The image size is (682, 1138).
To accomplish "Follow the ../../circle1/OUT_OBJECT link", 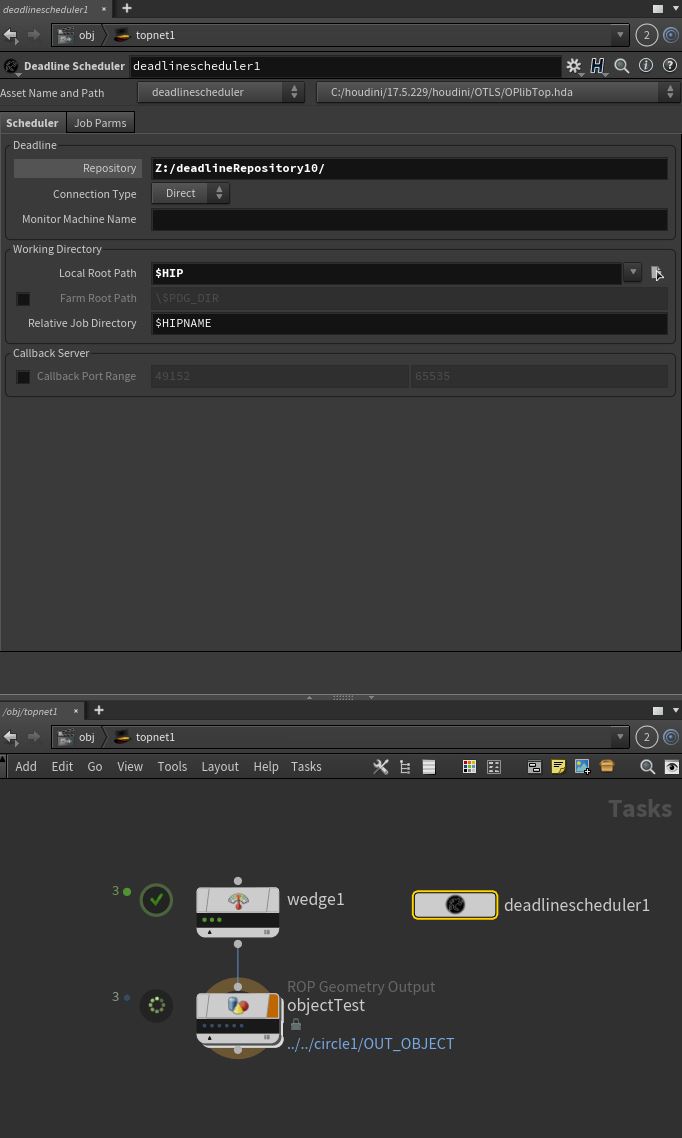I will click(x=371, y=1044).
